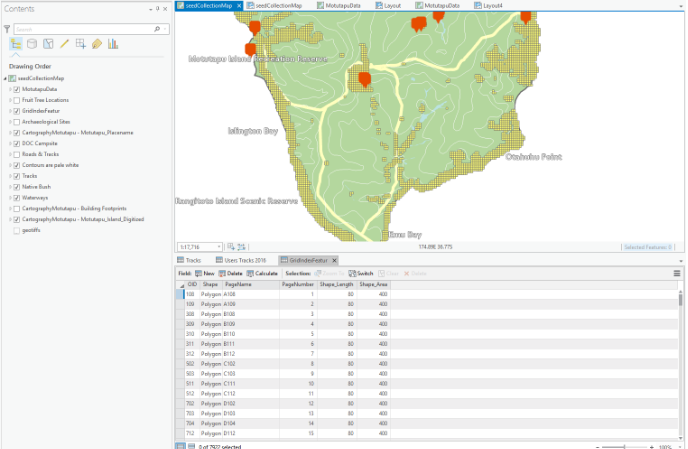
Task: Open List By Selection view icon
Action: click(x=48, y=44)
